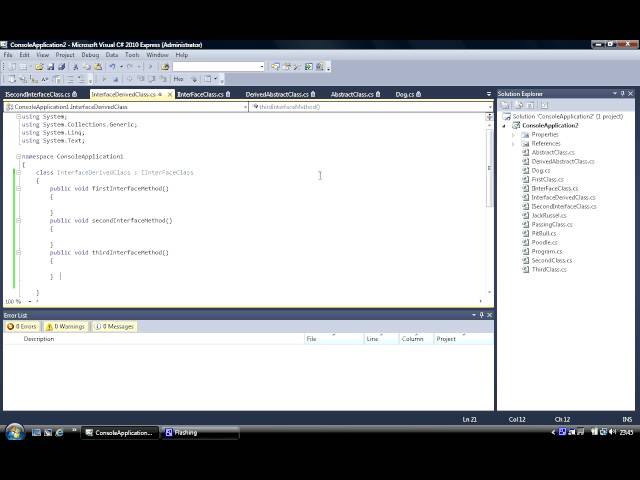Open the member dropdown showing thirdInterfaceMethod()
Screen dimensions: 640x480
490,107
